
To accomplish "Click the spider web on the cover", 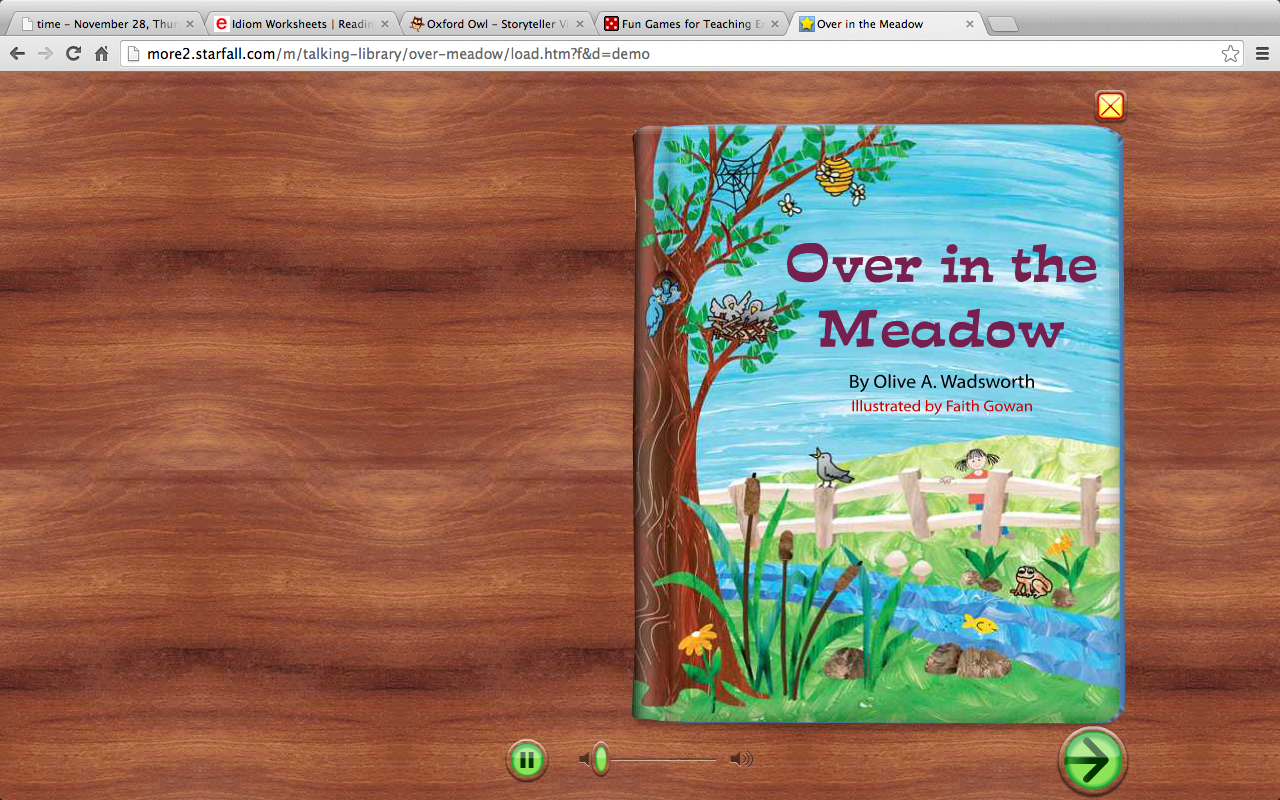I will pyautogui.click(x=739, y=177).
